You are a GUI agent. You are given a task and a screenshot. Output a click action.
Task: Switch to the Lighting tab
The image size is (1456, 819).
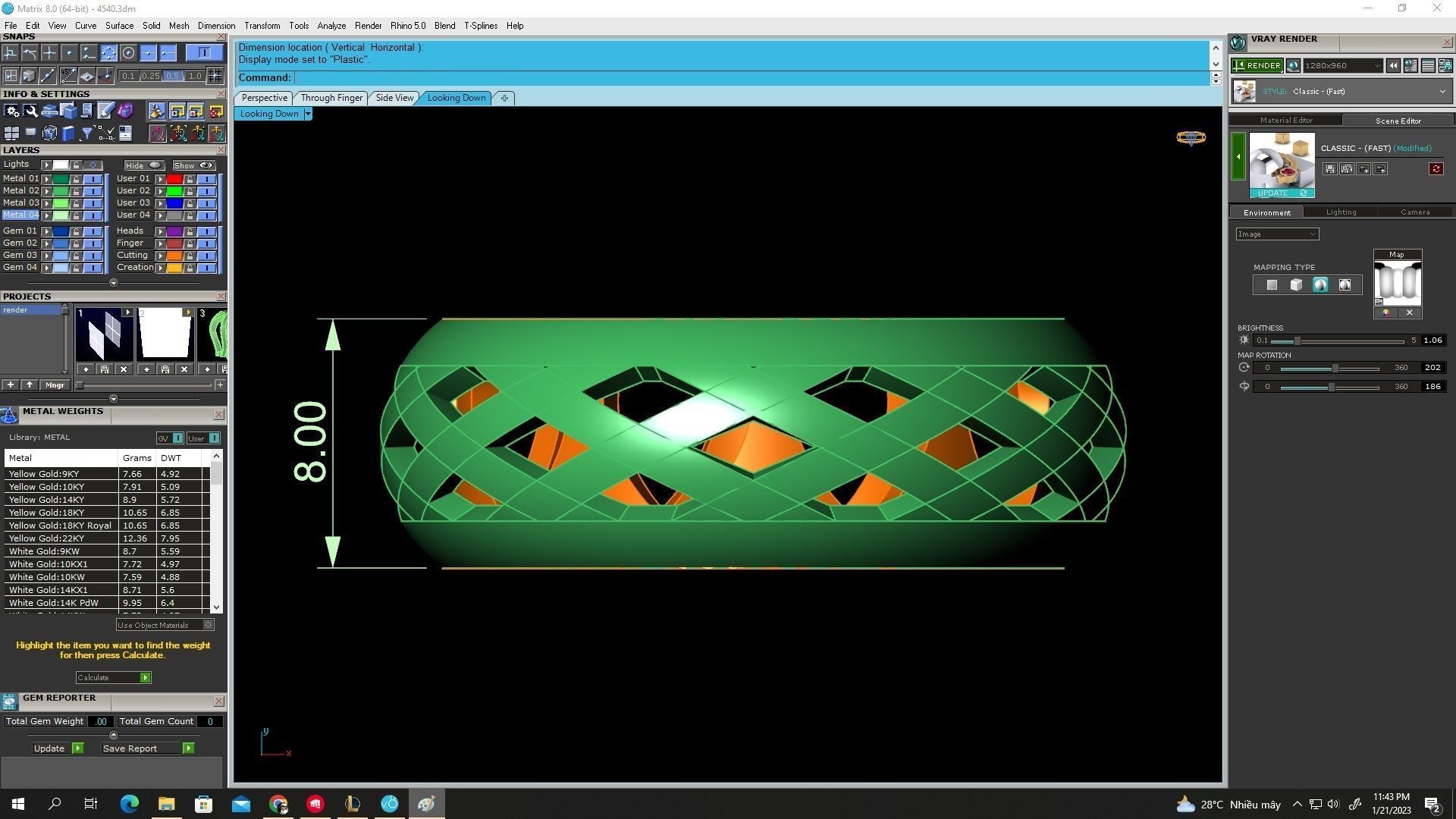click(1341, 212)
